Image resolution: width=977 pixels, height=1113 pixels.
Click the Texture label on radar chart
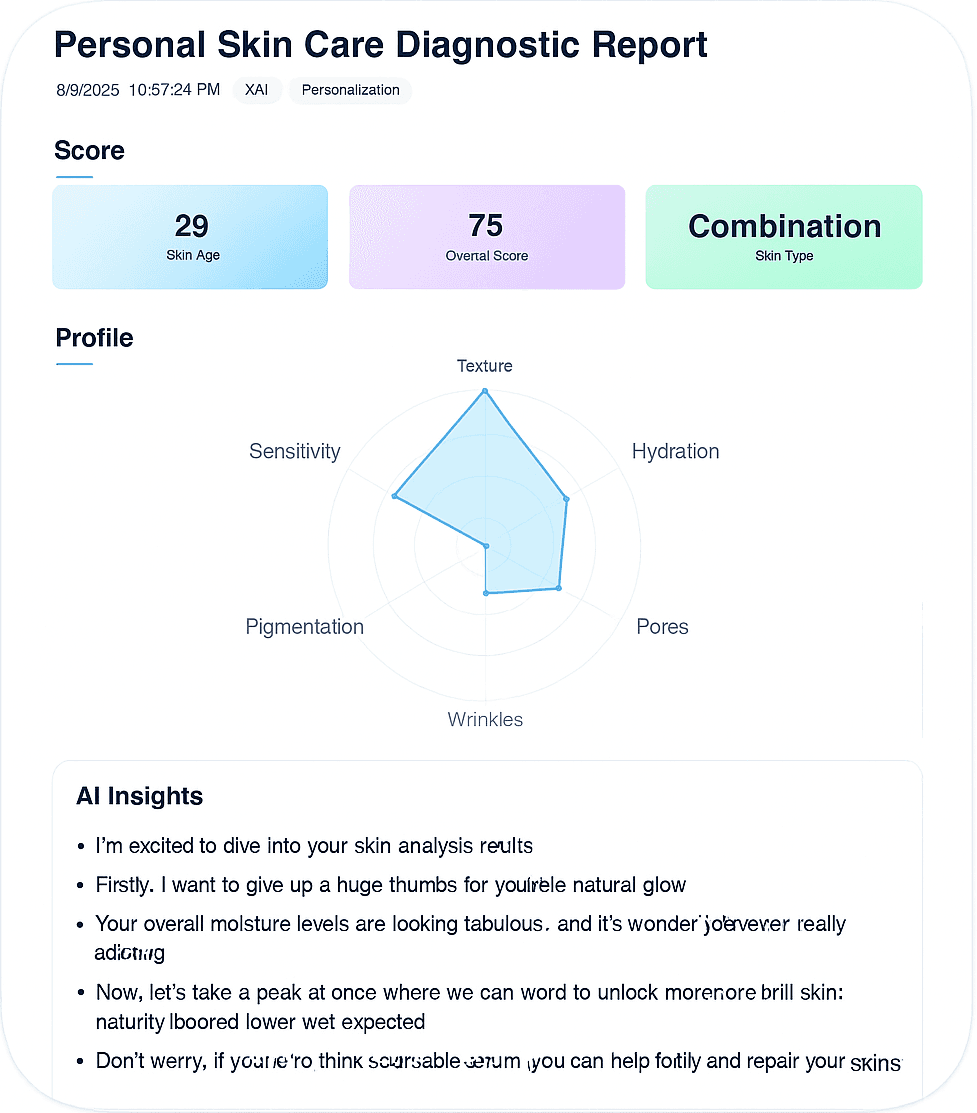(484, 366)
